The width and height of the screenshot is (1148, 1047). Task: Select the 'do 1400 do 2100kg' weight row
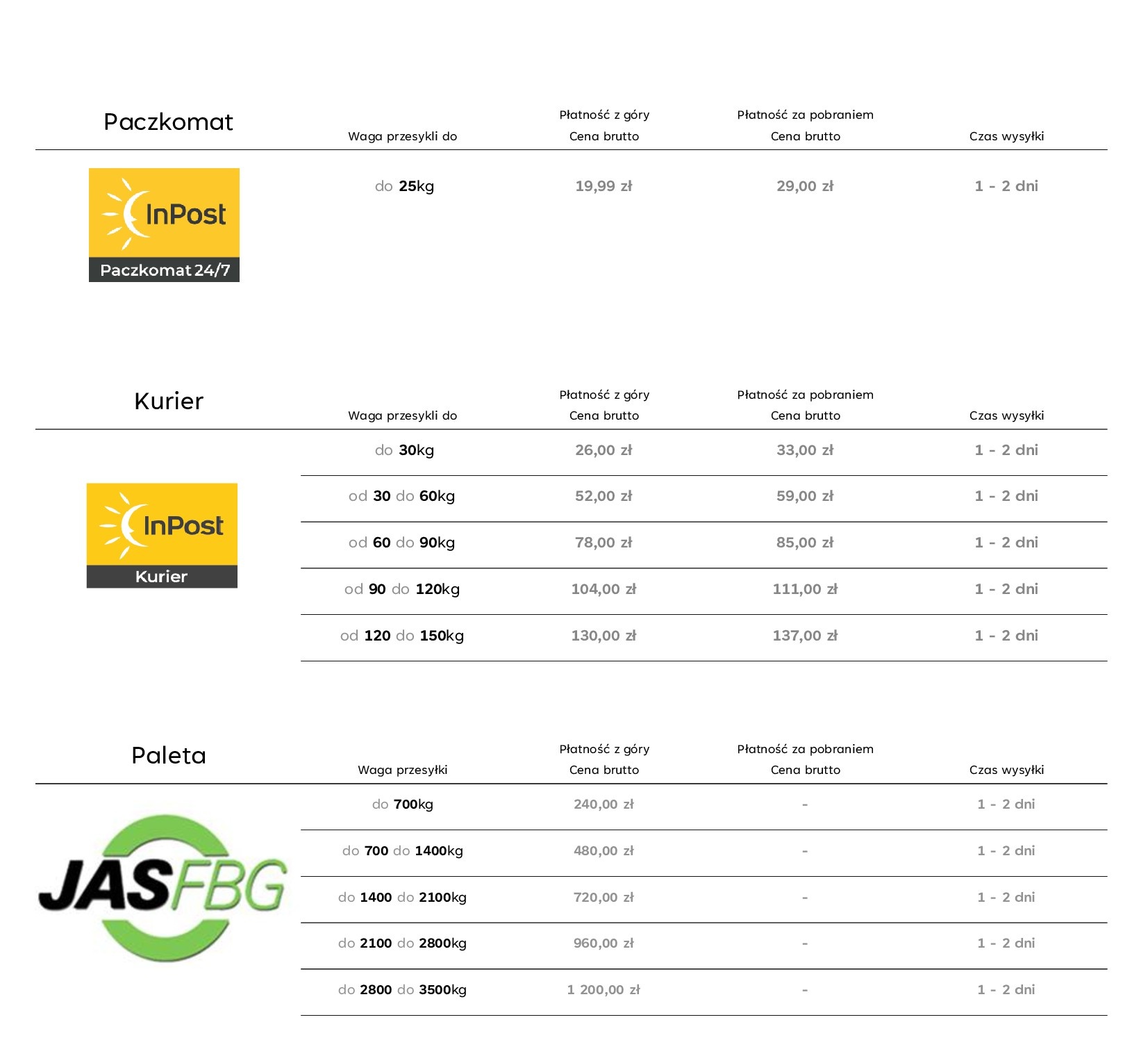(x=402, y=898)
